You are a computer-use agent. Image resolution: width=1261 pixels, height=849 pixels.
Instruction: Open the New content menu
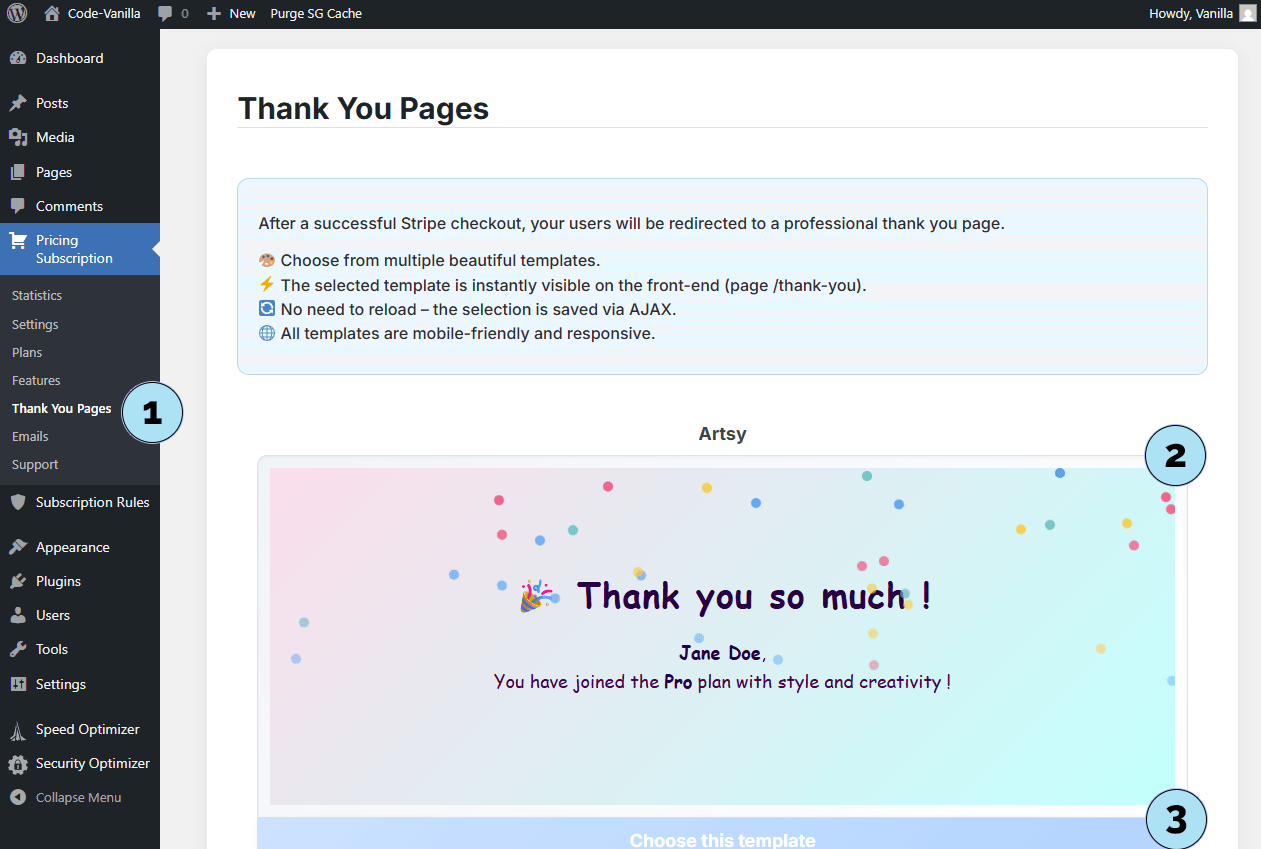tap(231, 14)
